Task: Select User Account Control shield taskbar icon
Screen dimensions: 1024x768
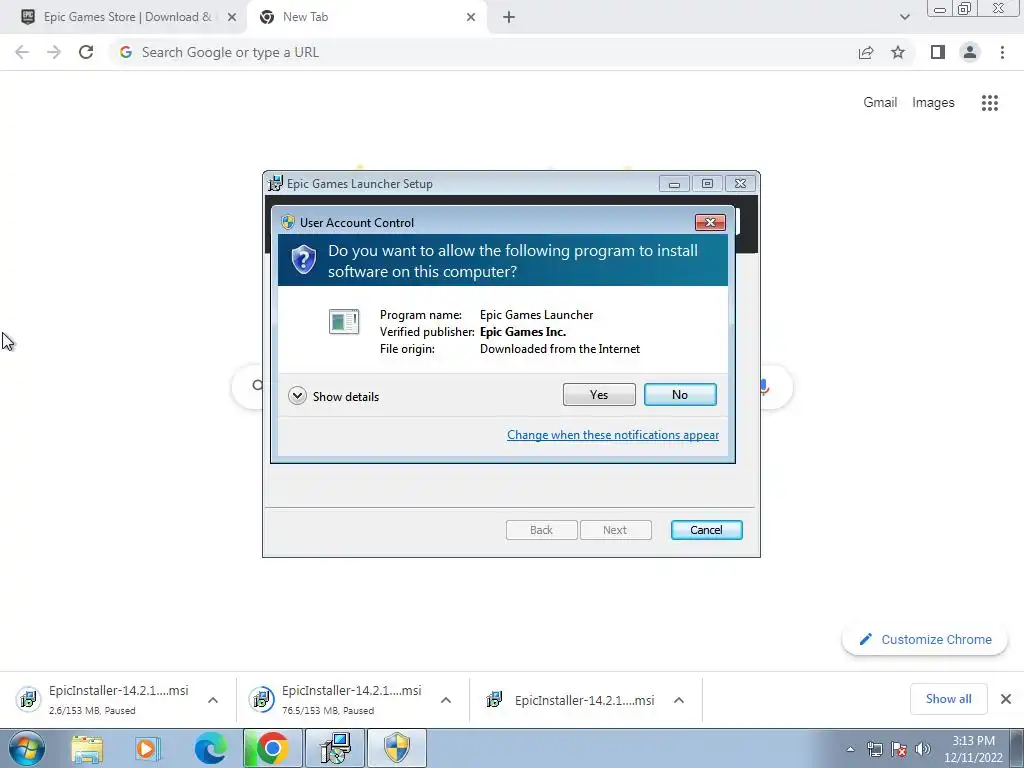Action: point(396,748)
